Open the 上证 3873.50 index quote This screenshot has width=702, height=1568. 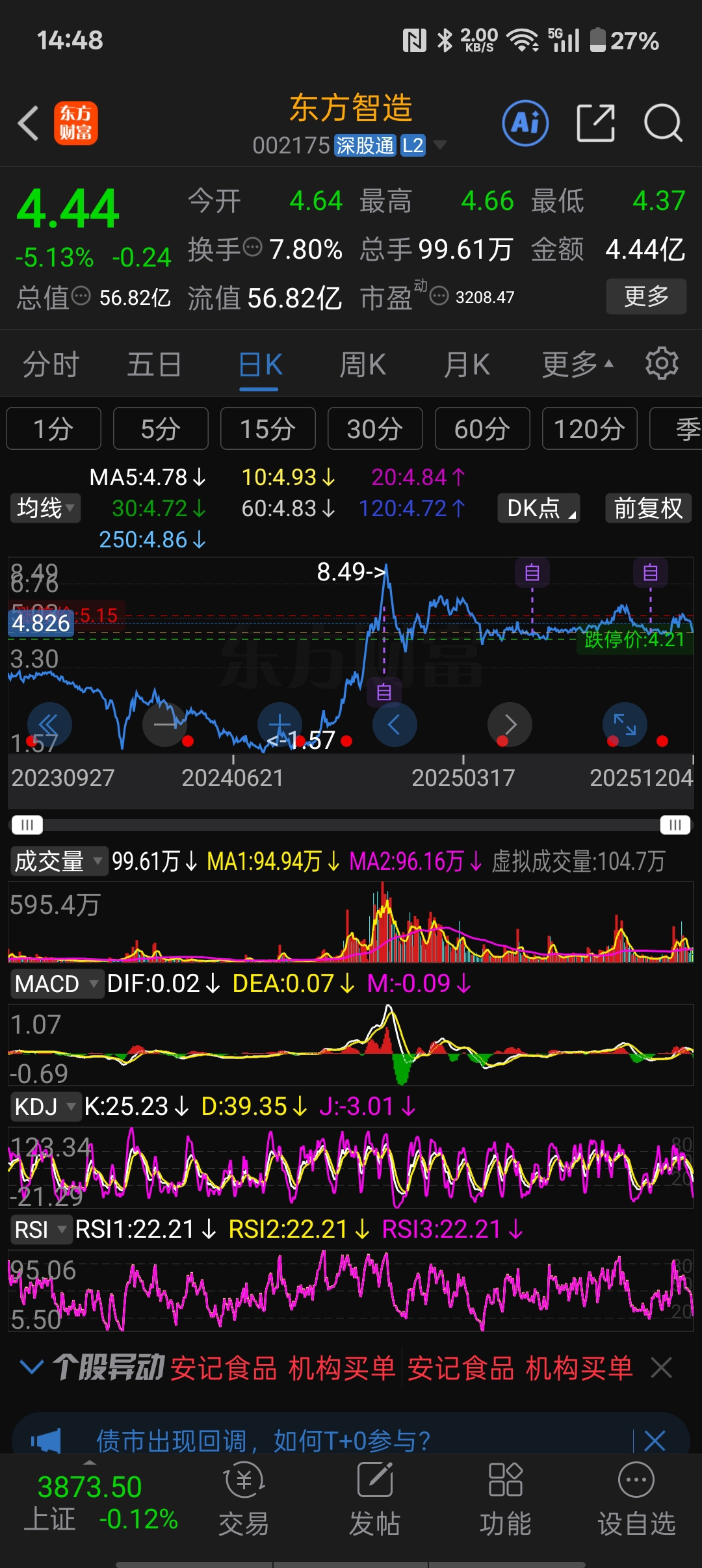point(101,1503)
